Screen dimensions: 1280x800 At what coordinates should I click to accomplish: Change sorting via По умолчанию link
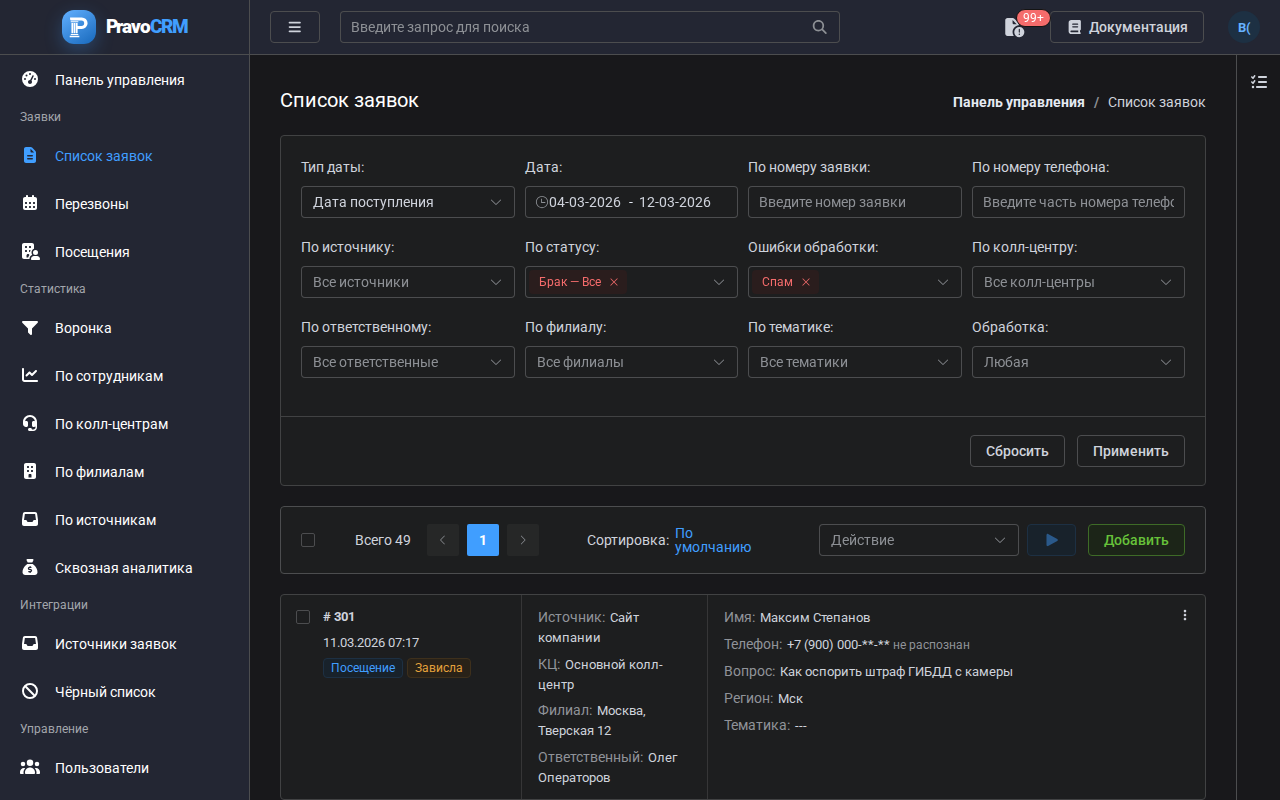[x=713, y=540]
